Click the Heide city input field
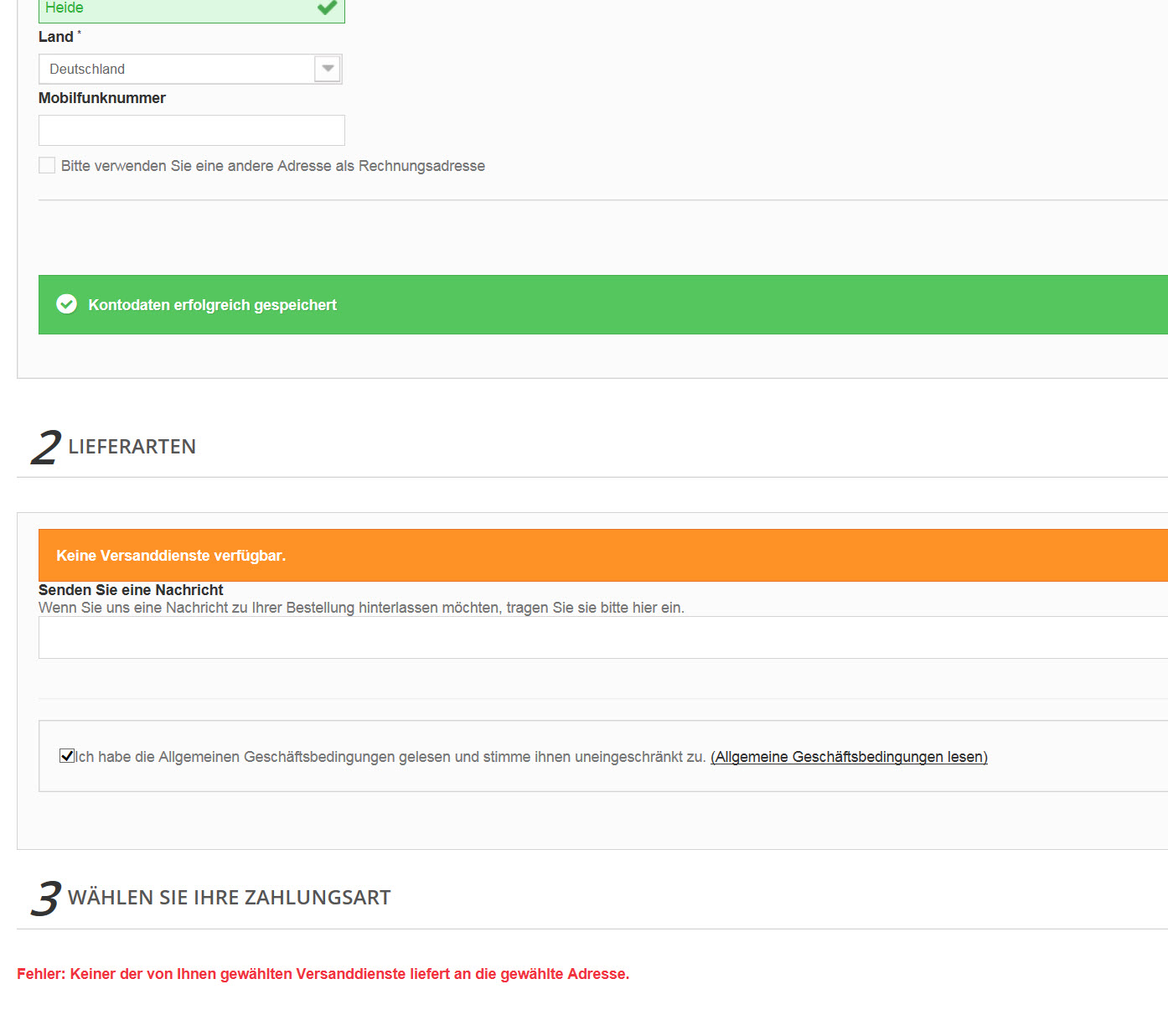 tap(192, 10)
